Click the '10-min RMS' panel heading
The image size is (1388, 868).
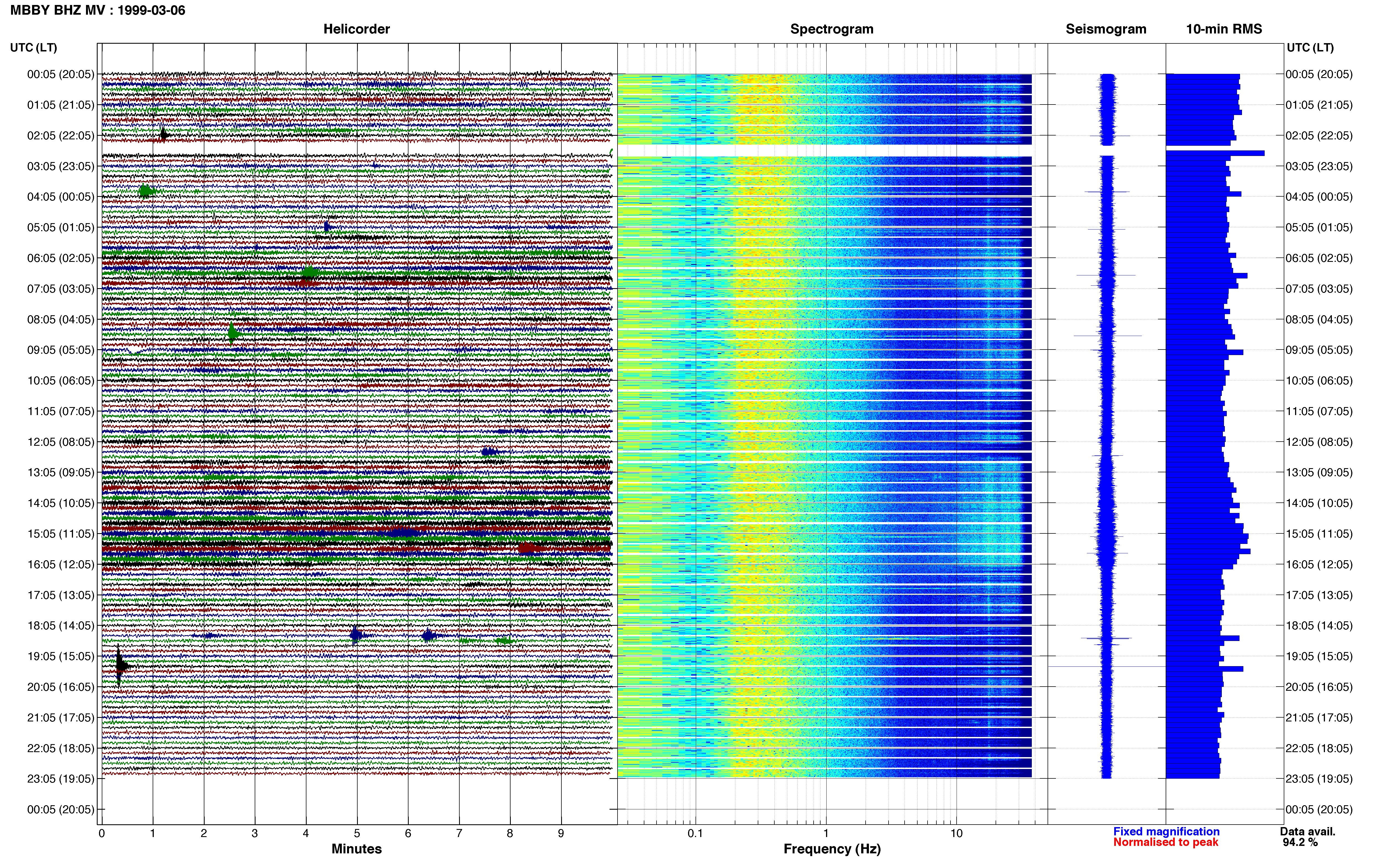point(1224,29)
